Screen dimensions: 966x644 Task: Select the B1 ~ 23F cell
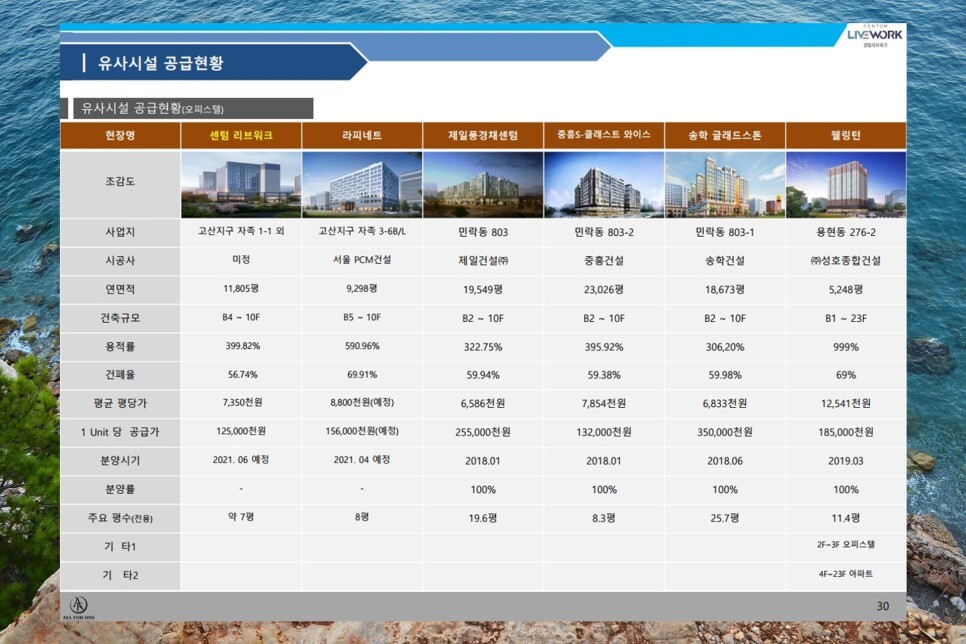[846, 318]
